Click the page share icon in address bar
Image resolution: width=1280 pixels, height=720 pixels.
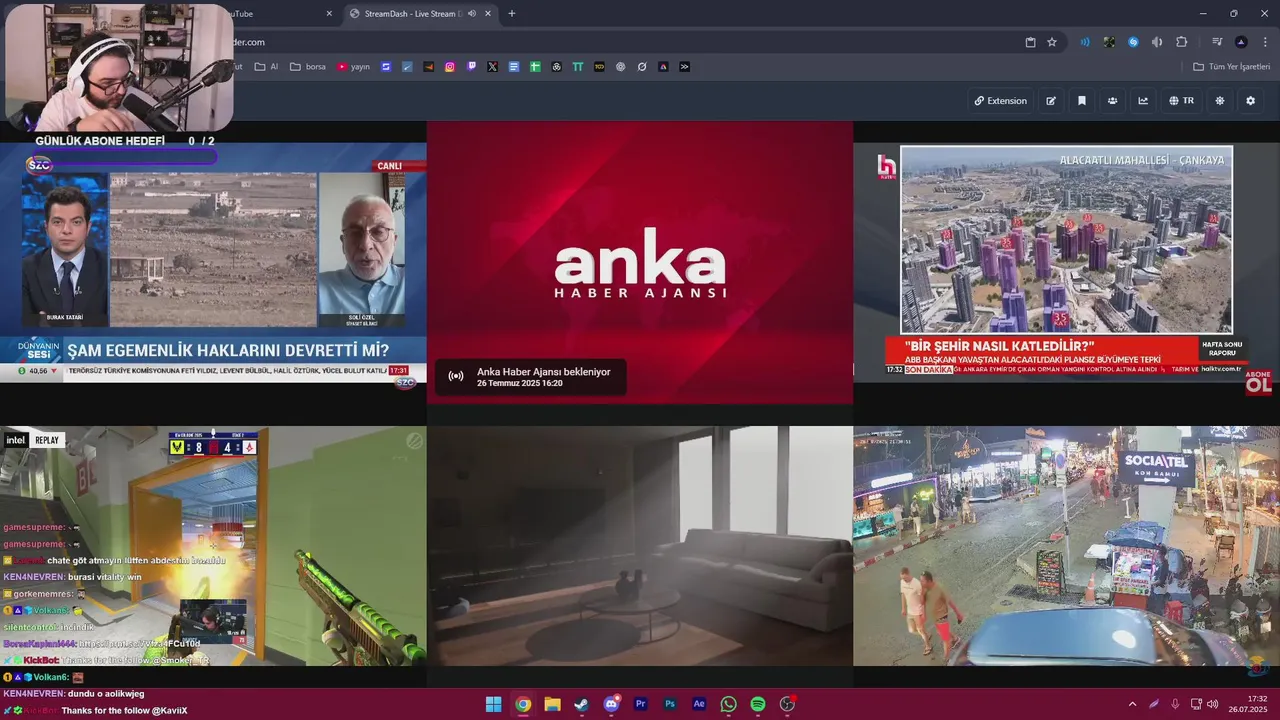(1031, 42)
